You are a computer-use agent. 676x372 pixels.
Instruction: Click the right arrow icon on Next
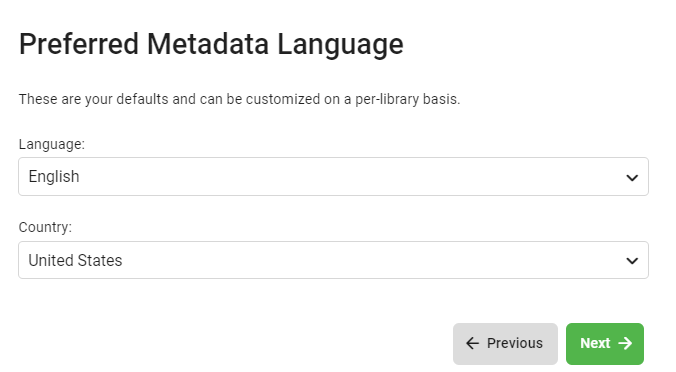625,343
